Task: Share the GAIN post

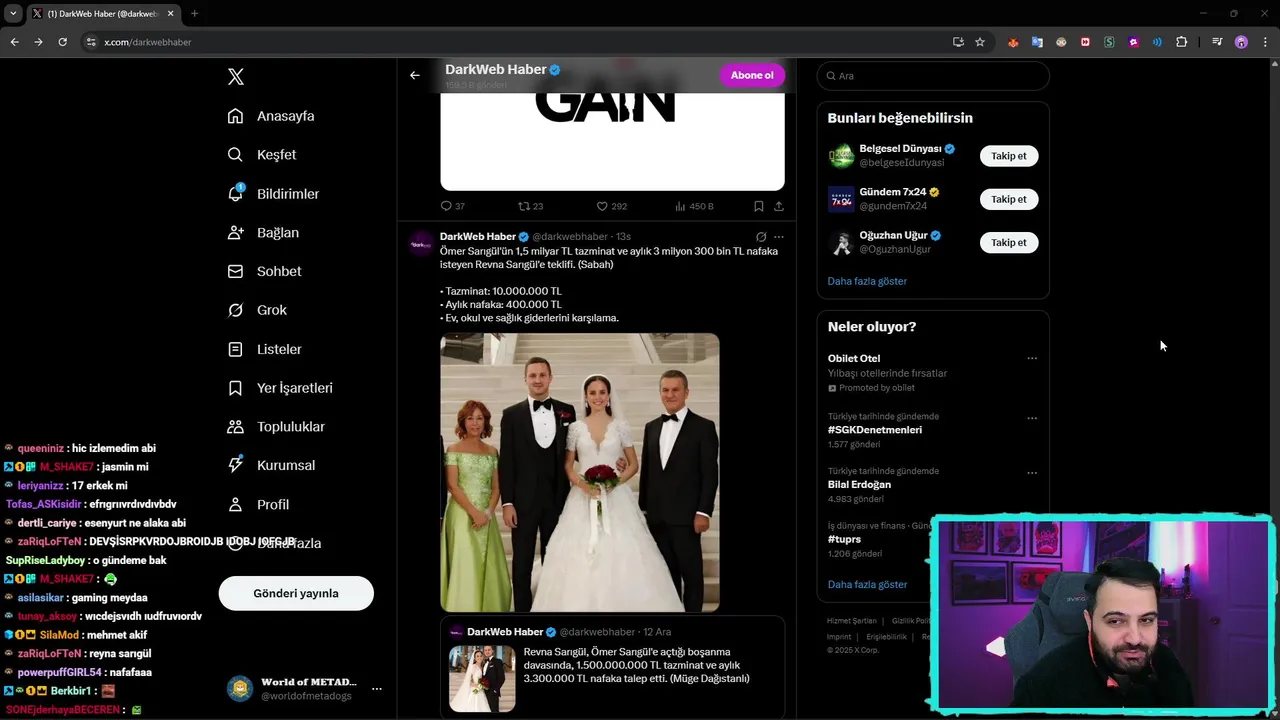Action: pyautogui.click(x=778, y=206)
